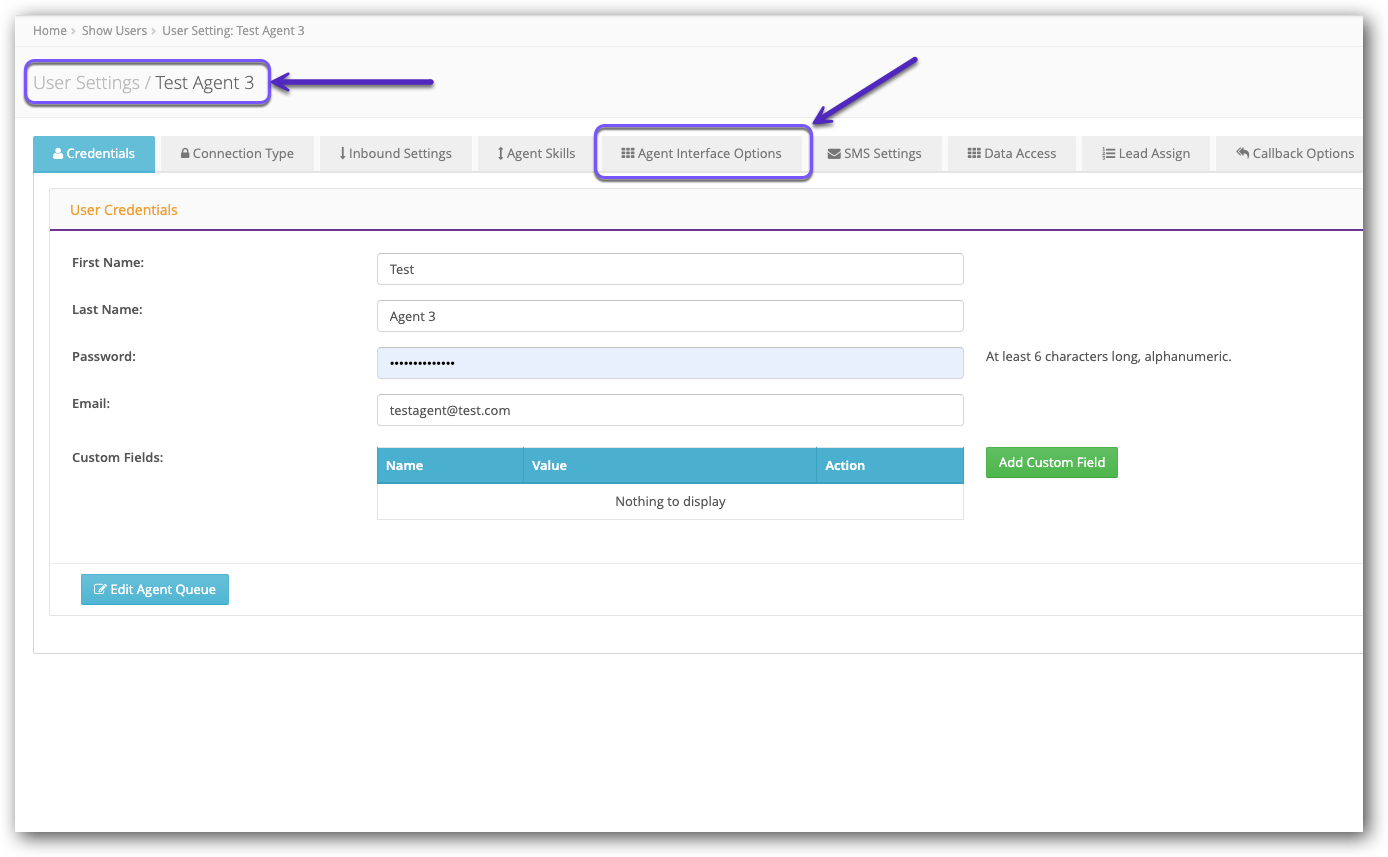Click the Add Custom Field button
The image size is (1388, 857).
1051,462
